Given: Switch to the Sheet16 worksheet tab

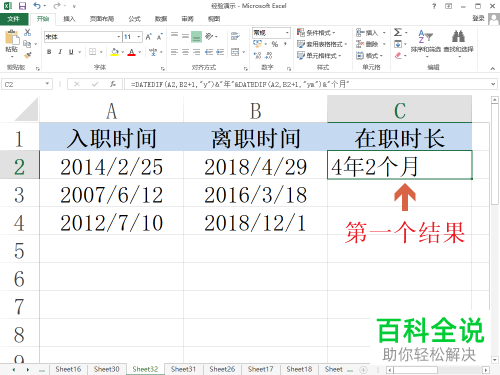Looking at the screenshot, I should 68,369.
